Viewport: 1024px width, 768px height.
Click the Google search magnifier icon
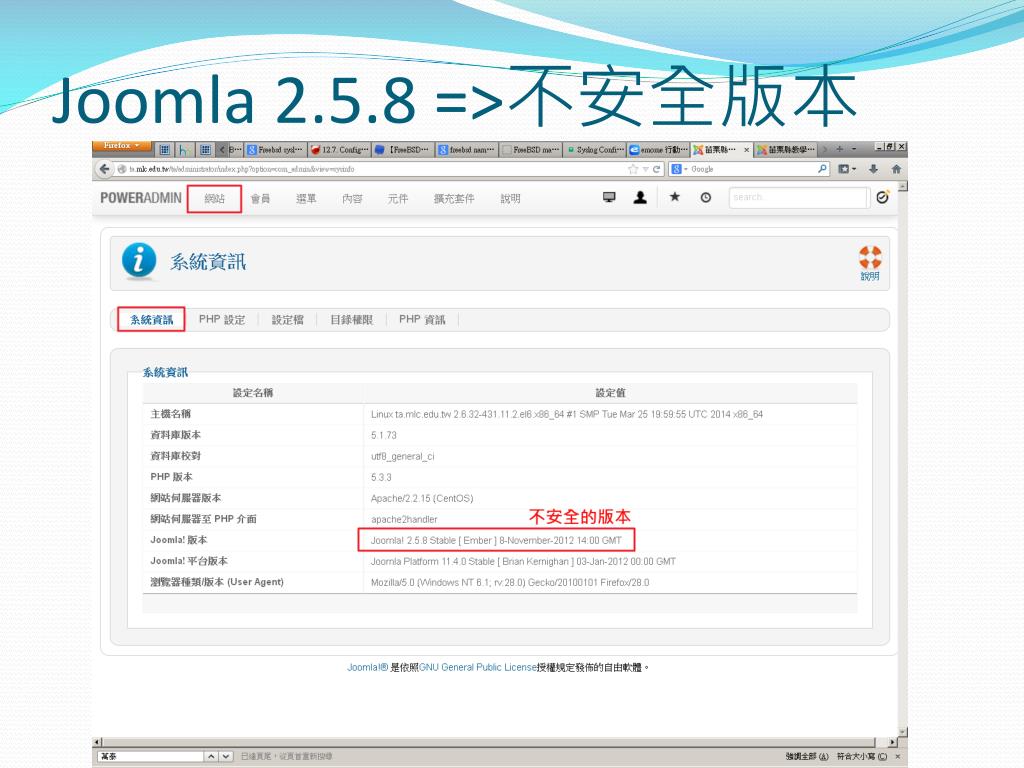click(822, 169)
